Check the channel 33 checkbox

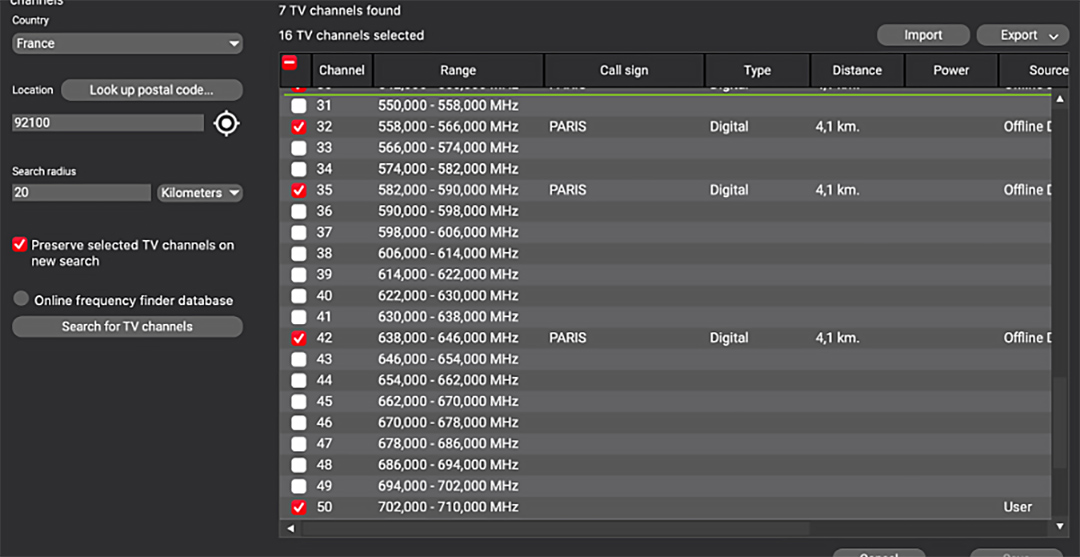tap(298, 148)
